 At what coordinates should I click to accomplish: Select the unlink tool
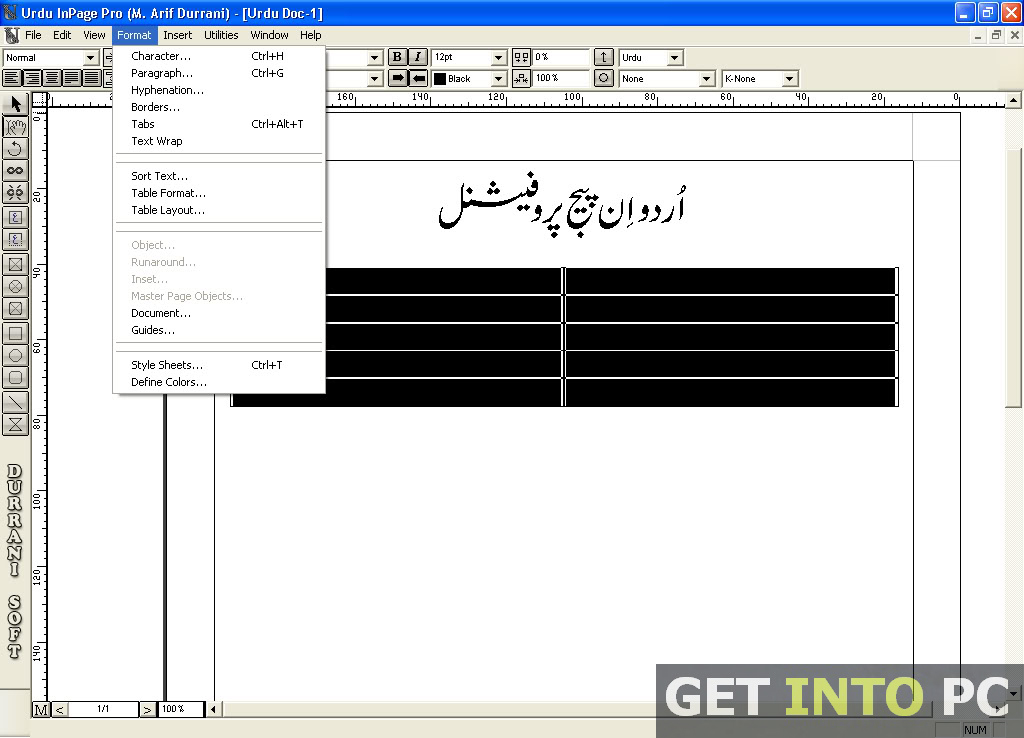[x=16, y=193]
